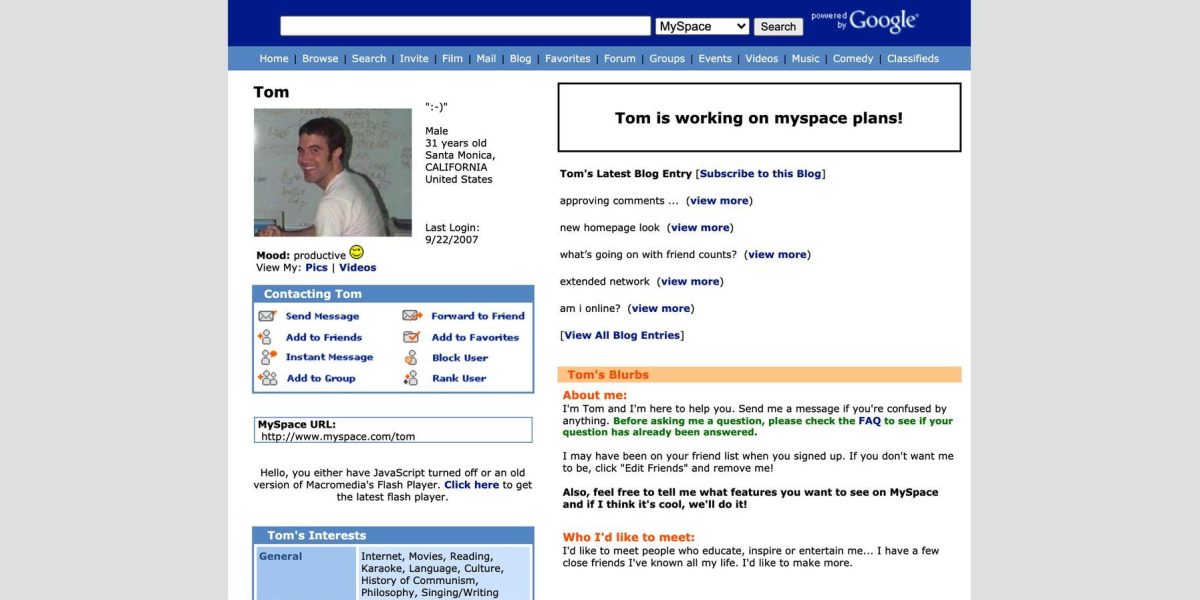
Task: Click the Send Message envelope icon
Action: (x=266, y=315)
